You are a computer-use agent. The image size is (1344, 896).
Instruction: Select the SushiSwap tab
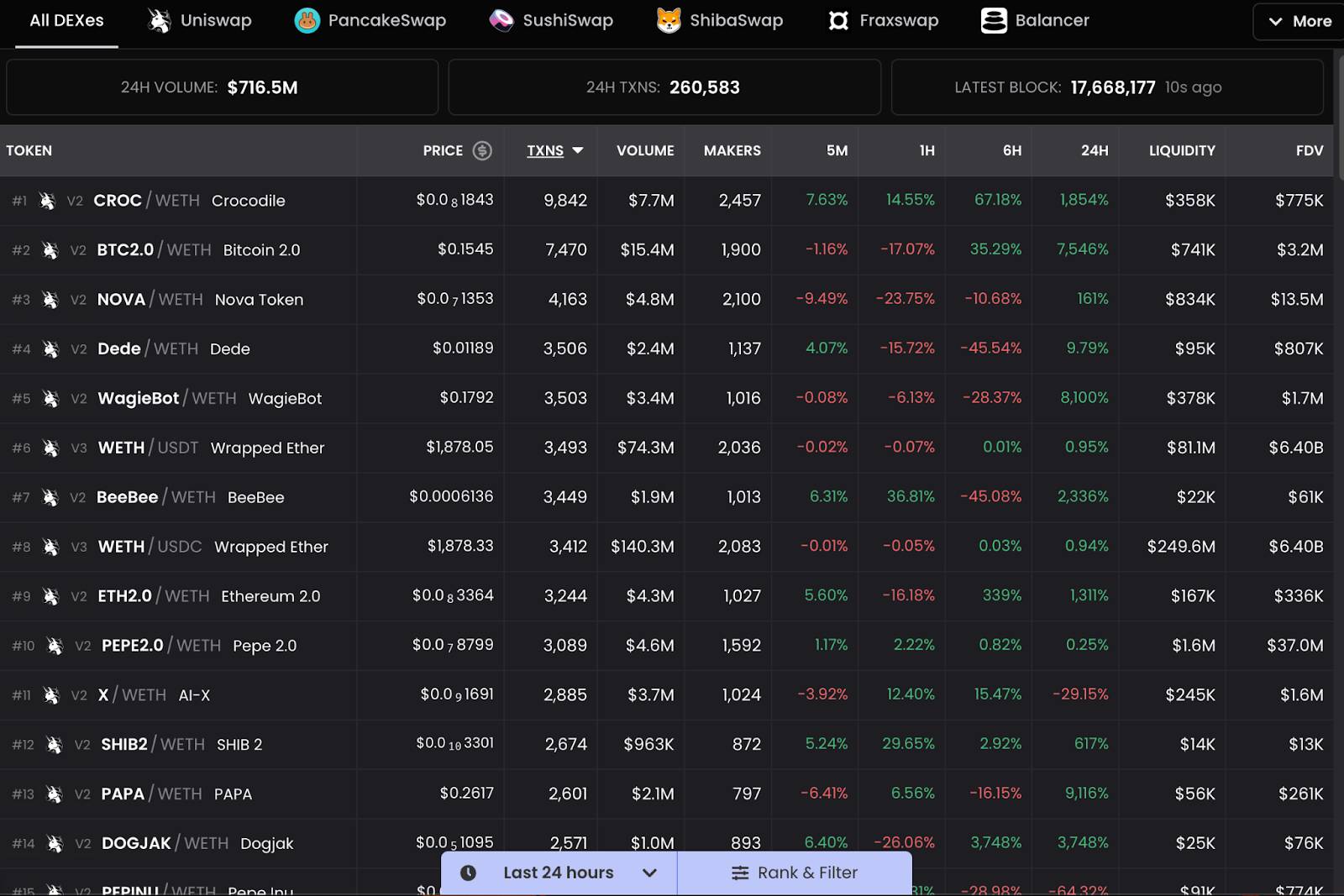coord(551,20)
